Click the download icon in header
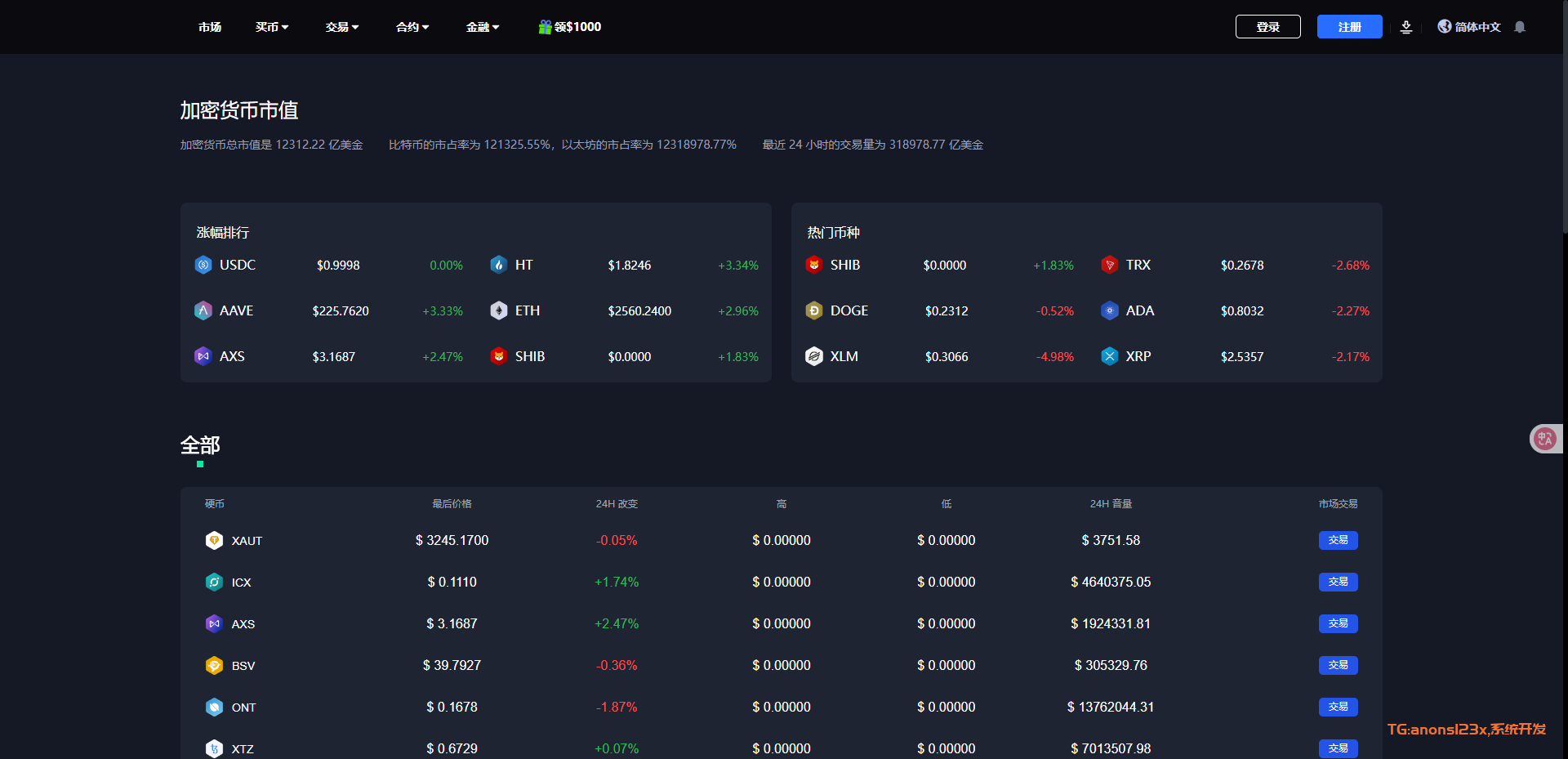 [1406, 27]
